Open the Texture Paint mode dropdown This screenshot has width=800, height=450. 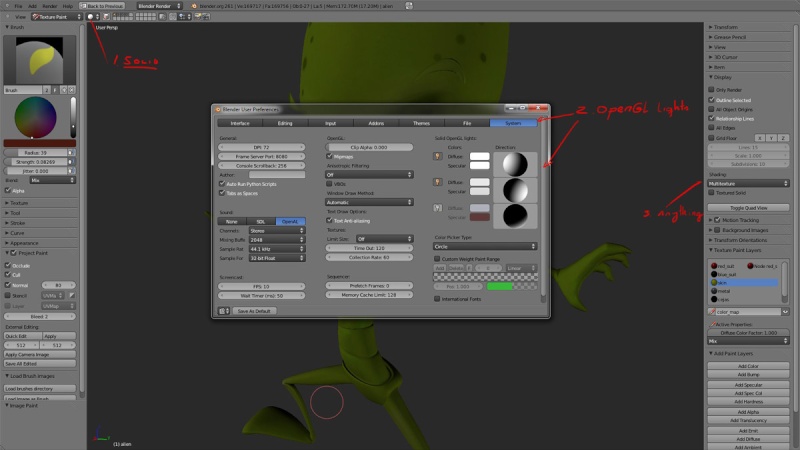(57, 16)
